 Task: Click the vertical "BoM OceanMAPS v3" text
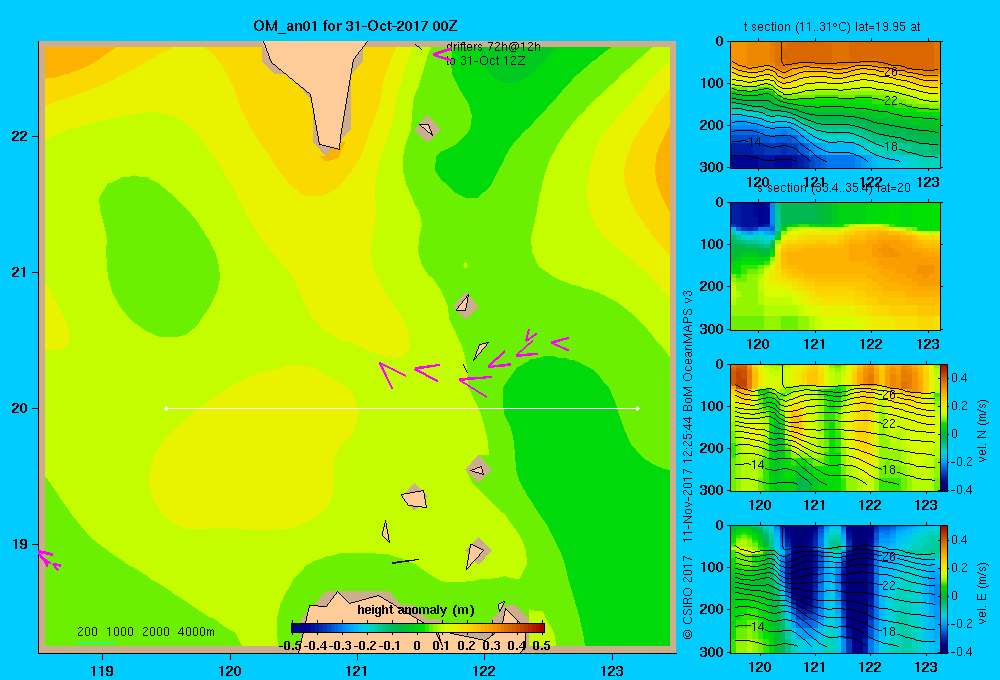point(688,351)
